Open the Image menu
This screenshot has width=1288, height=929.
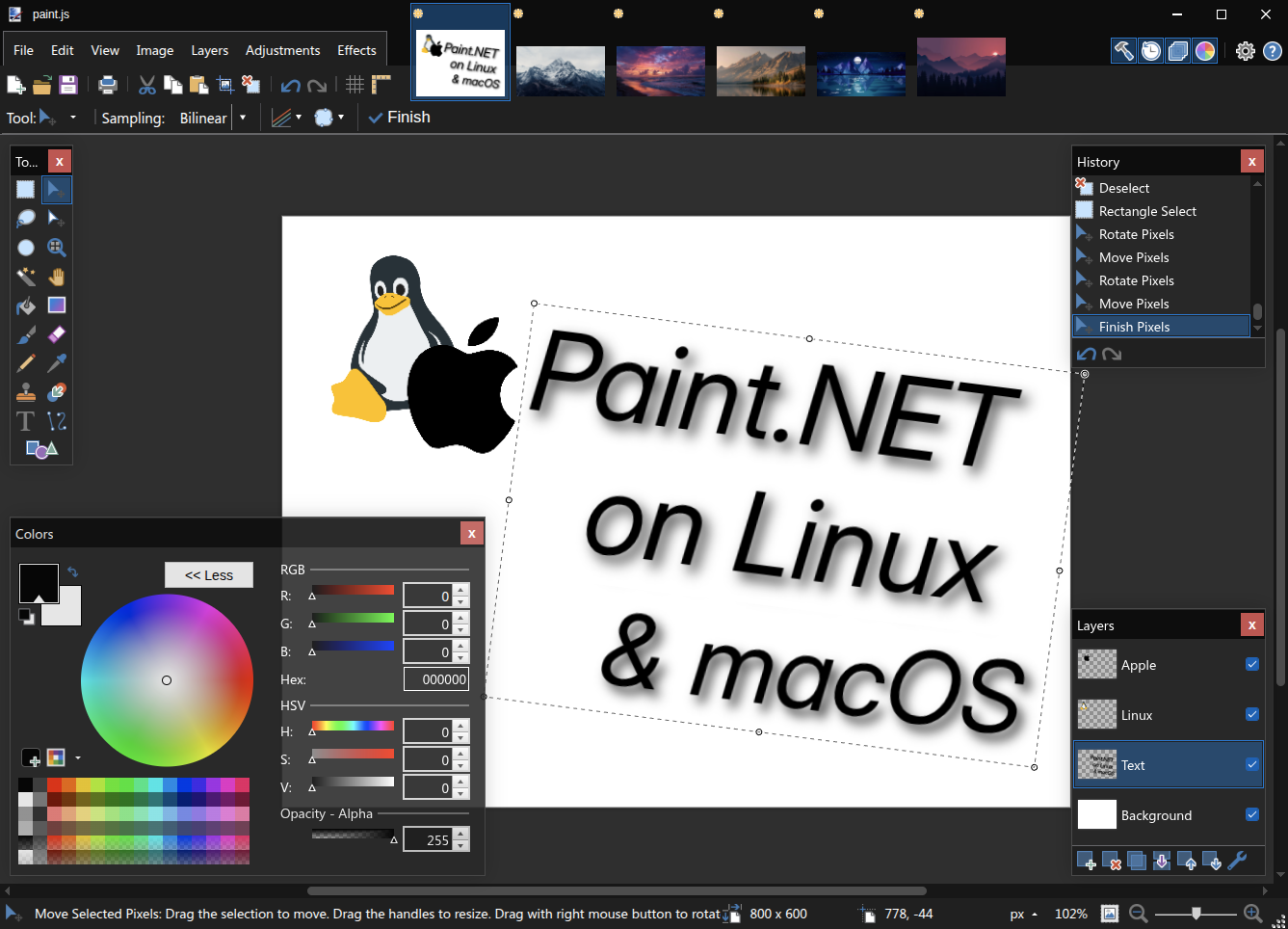click(x=155, y=50)
